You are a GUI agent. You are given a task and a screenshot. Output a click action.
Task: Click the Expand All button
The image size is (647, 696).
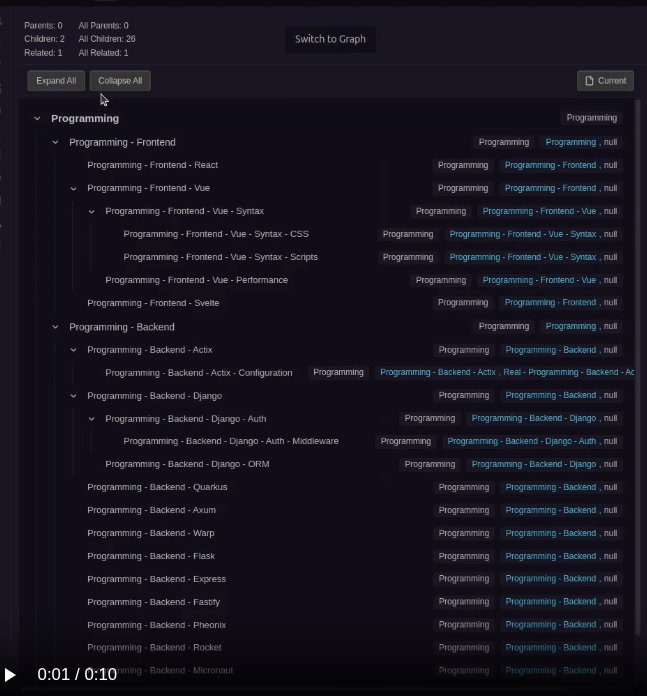(56, 81)
